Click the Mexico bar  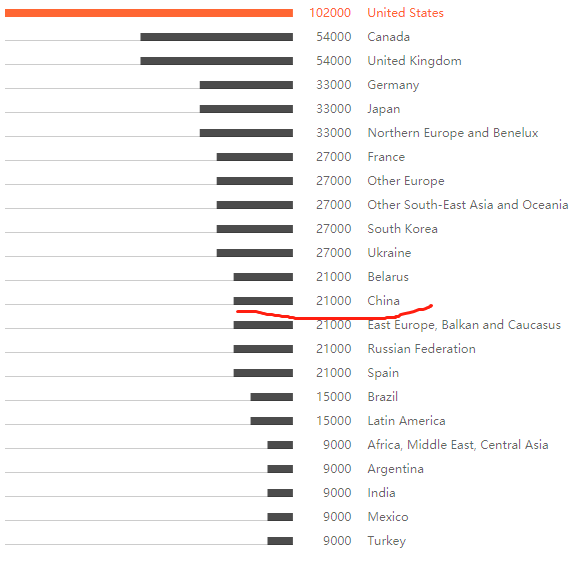pyautogui.click(x=280, y=517)
